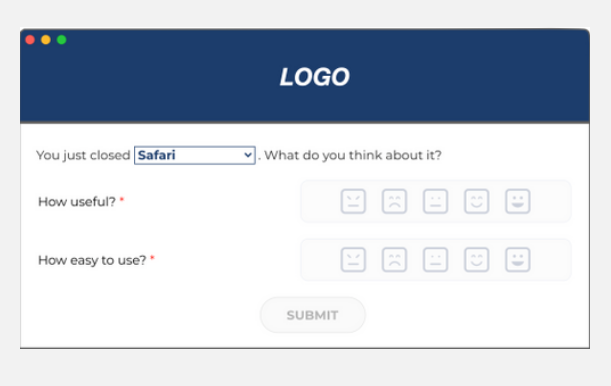
Task: Pick the neutral face for How useful
Action: coord(435,201)
